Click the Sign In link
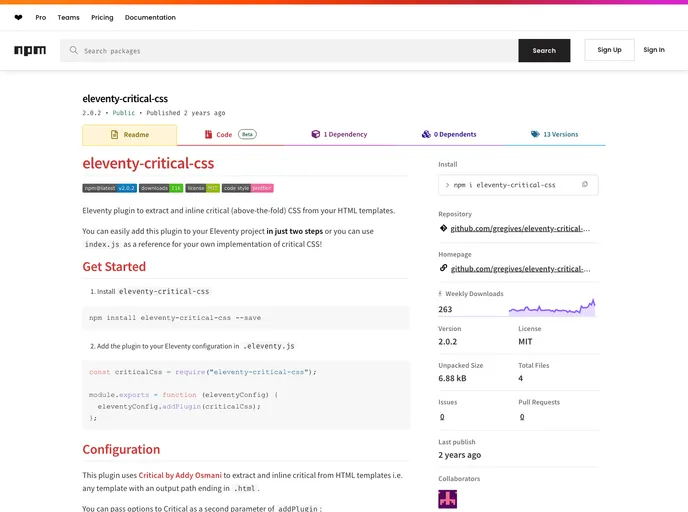688x512 pixels. 654,50
